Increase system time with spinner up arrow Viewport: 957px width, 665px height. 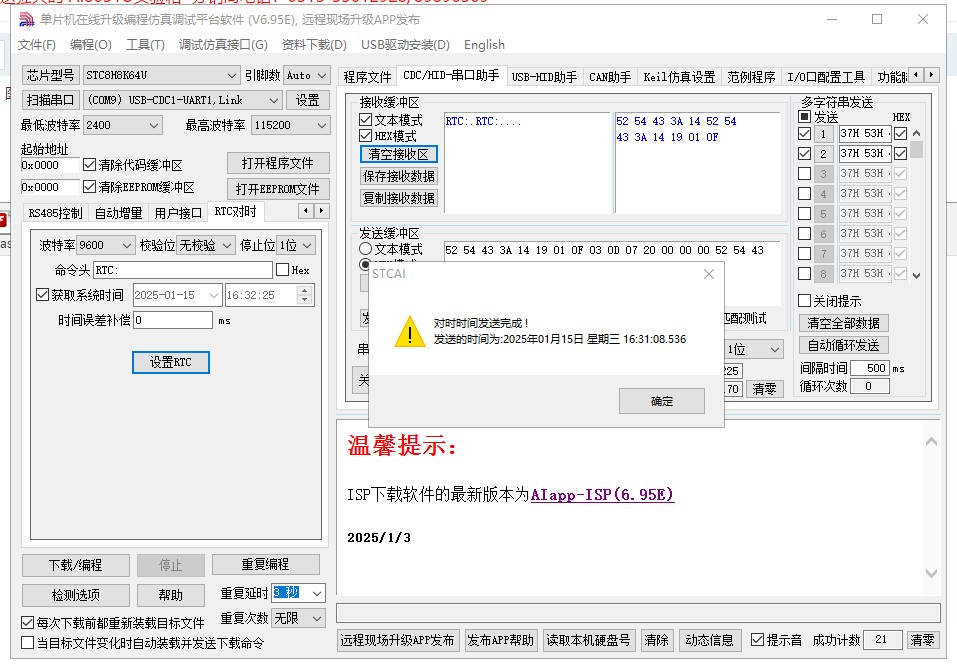[305, 290]
